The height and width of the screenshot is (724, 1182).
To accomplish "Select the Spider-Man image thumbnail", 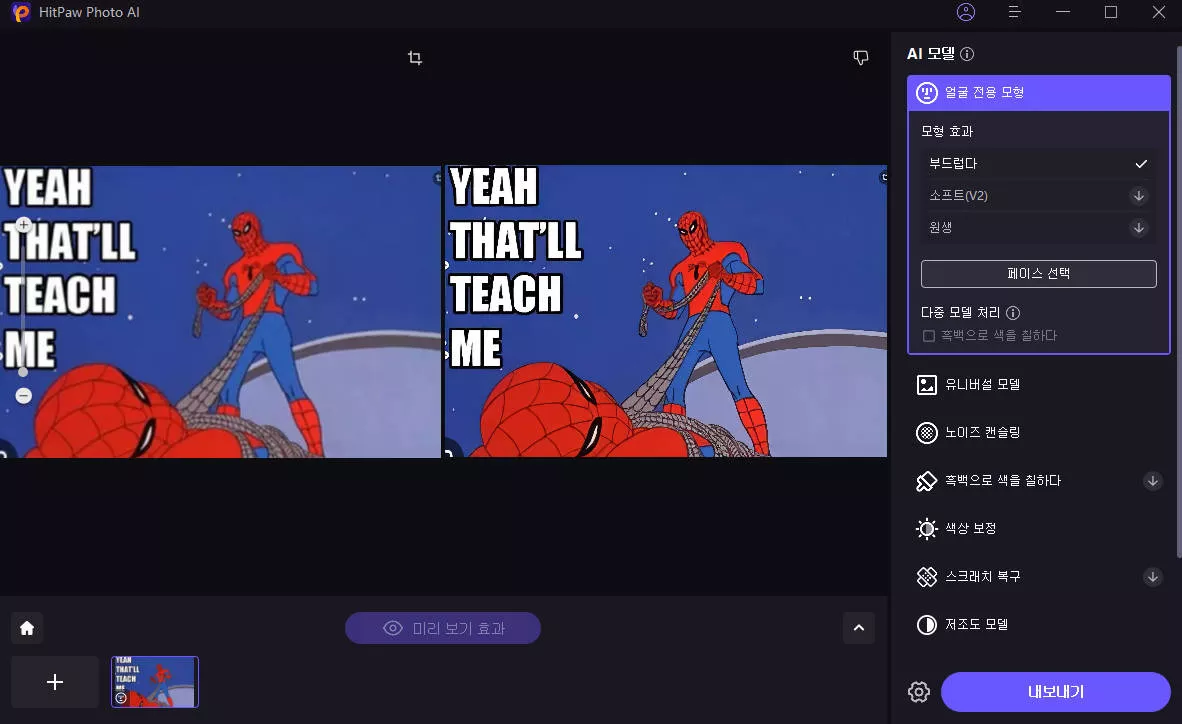I will pos(155,682).
